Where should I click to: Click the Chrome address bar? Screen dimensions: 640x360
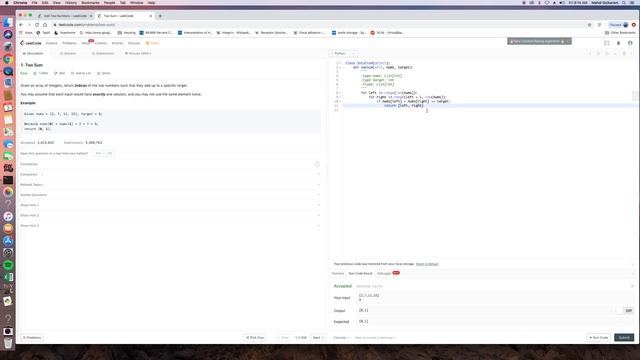(x=318, y=25)
